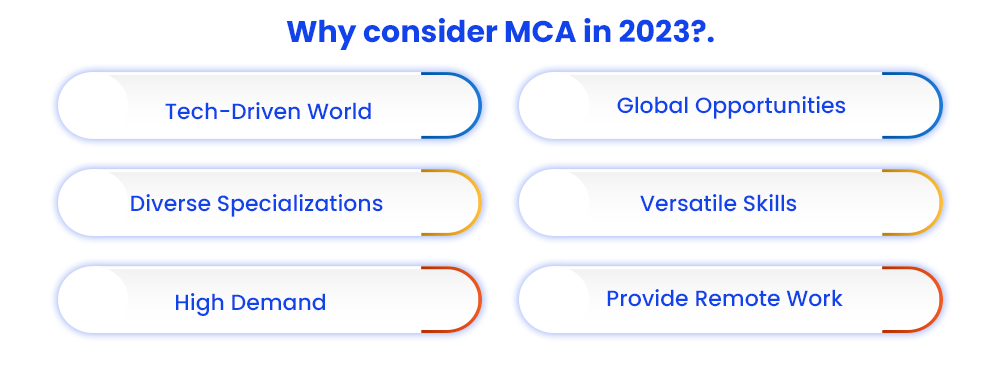Viewport: 1000px width, 366px height.
Task: Click the 'Why consider MCA in 2023?' heading
Action: (501, 32)
